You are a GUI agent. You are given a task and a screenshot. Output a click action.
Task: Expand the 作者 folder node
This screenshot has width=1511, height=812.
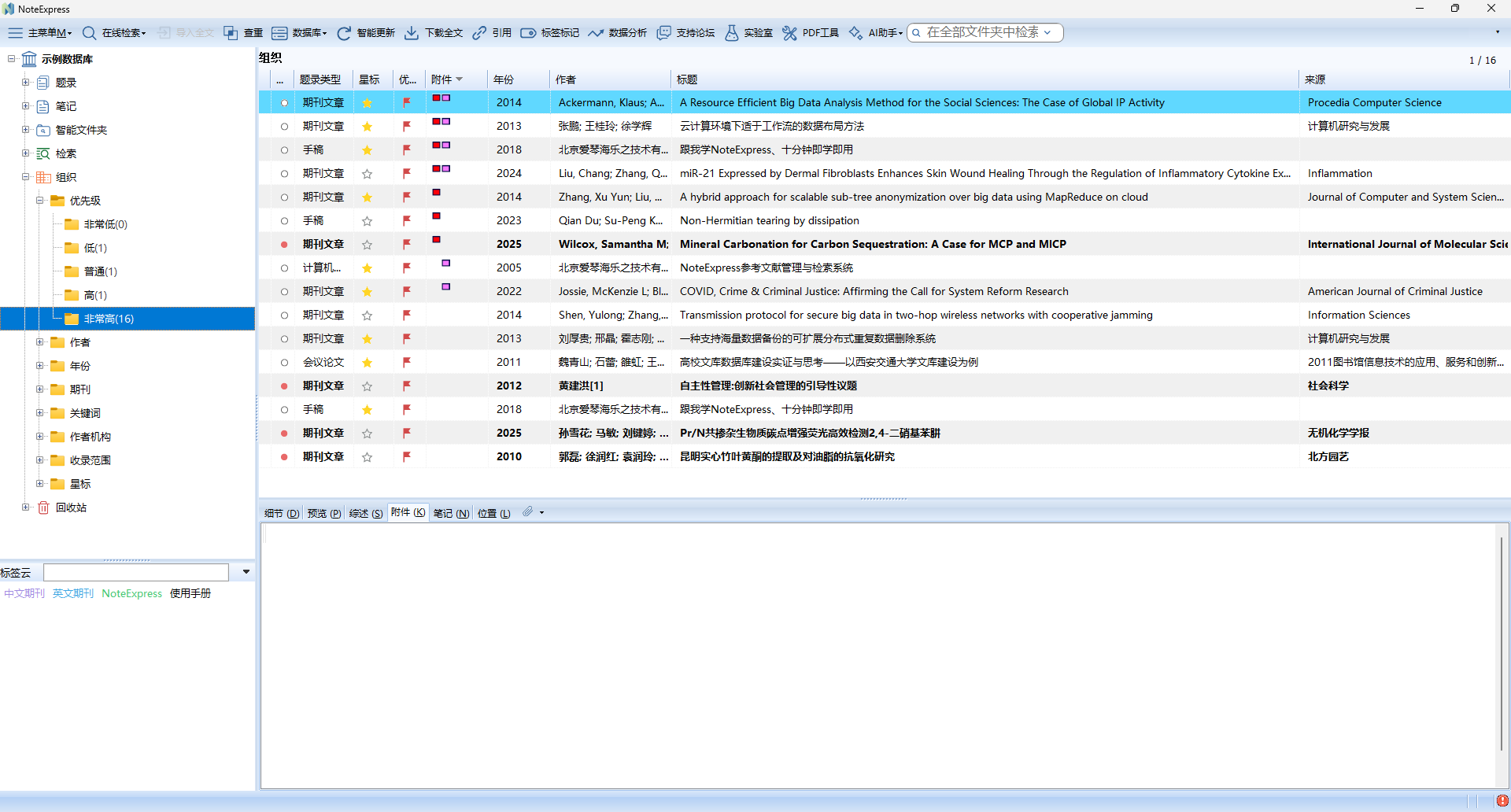pyautogui.click(x=39, y=342)
